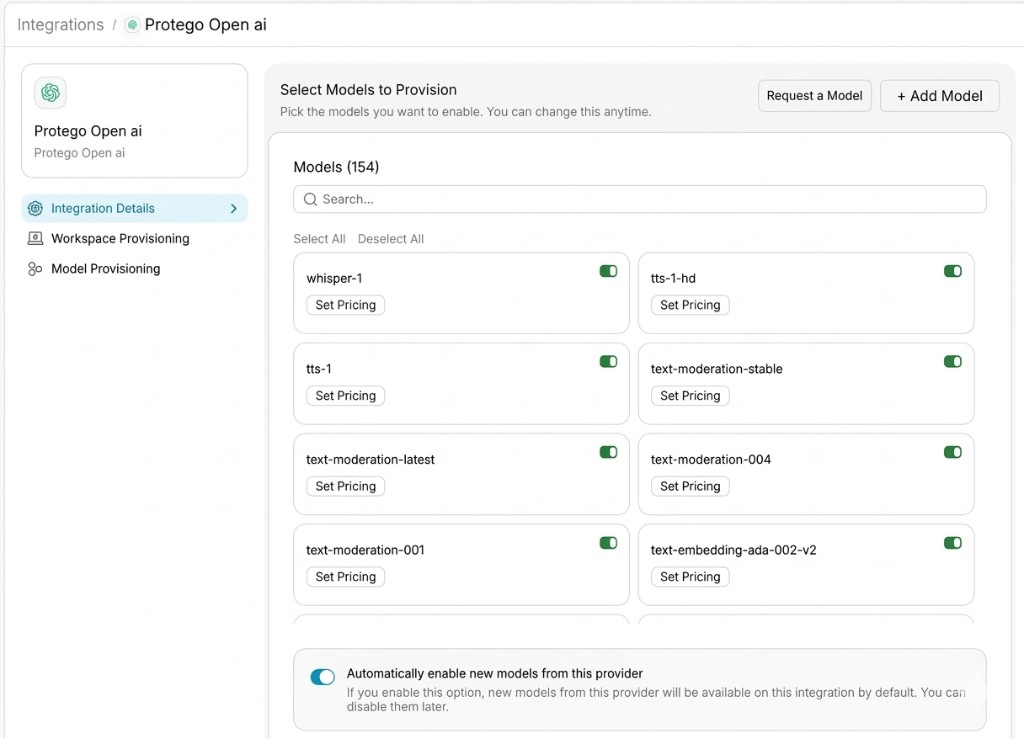Click the Integration Details gear icon
The height and width of the screenshot is (739, 1024).
[35, 208]
